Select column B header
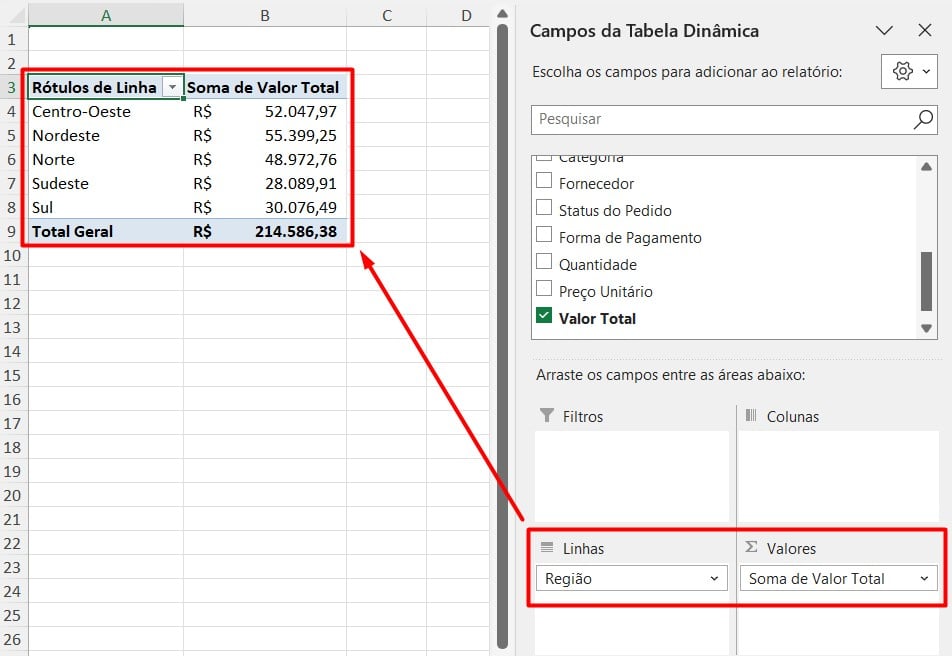 coord(265,15)
